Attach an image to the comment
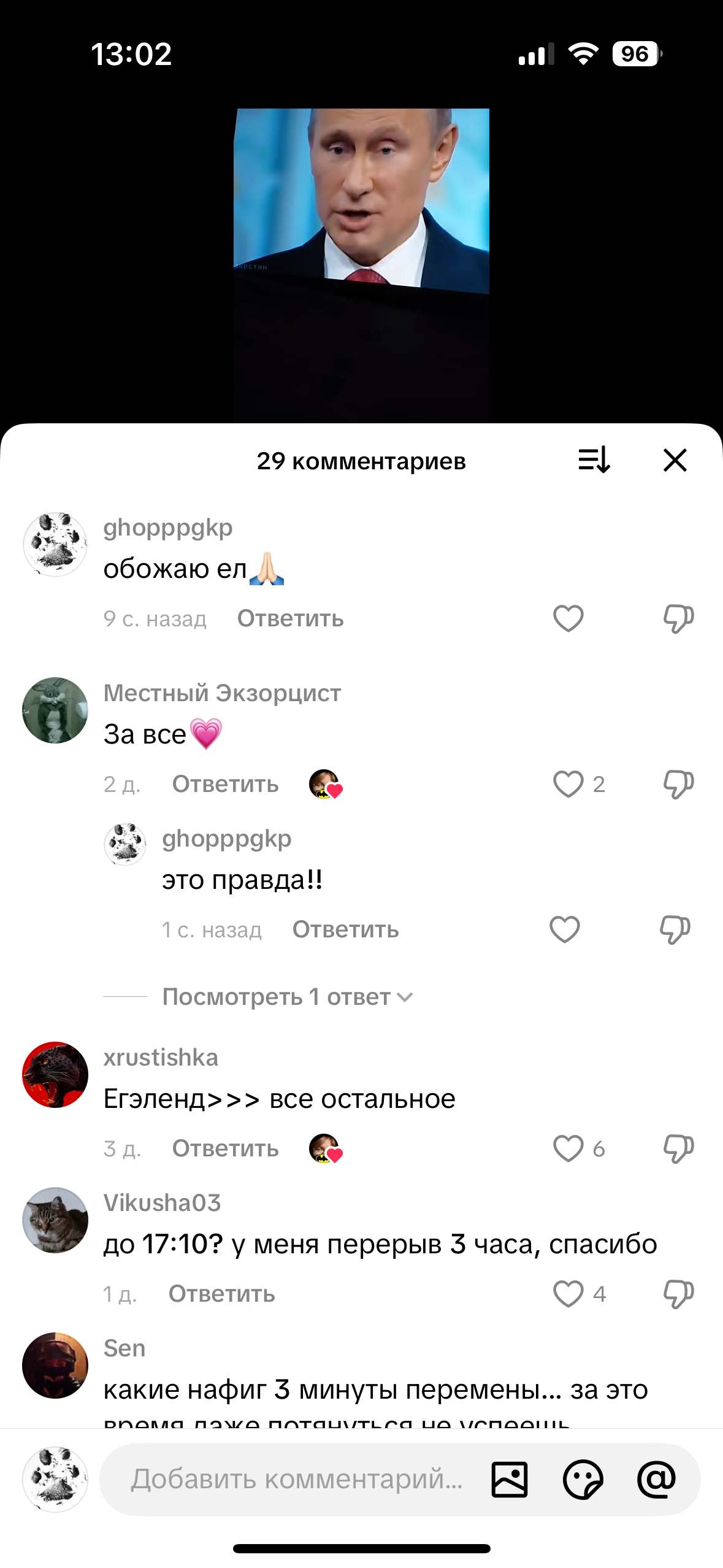Viewport: 723px width, 1568px height. pyautogui.click(x=509, y=1480)
